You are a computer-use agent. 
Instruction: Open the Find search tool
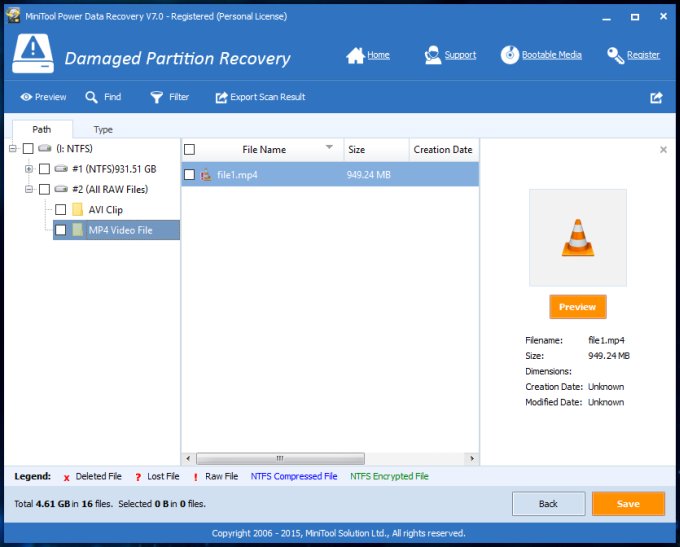(91, 97)
